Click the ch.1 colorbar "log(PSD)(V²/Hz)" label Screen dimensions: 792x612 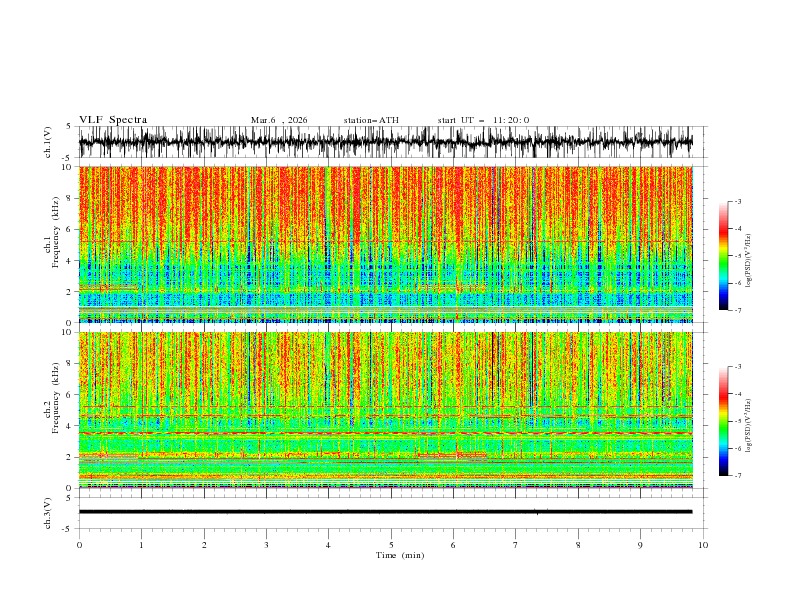(749, 260)
